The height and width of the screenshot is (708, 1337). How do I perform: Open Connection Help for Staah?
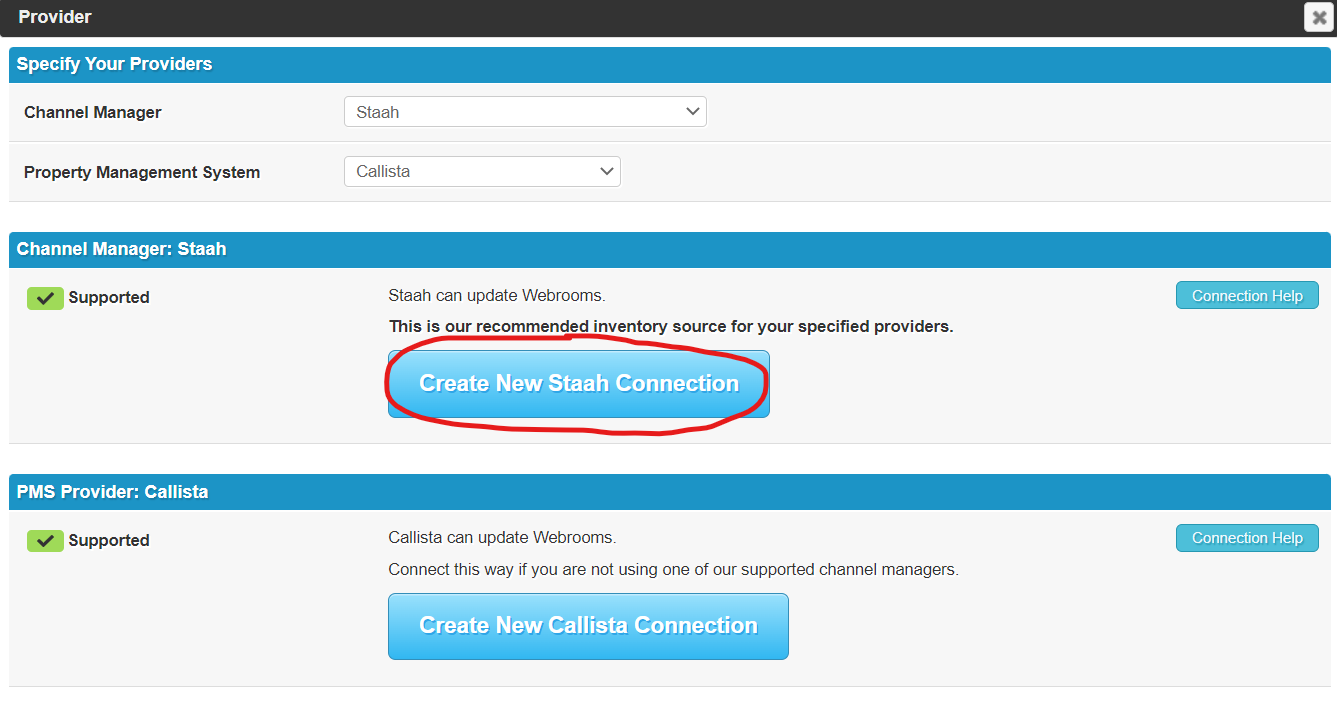tap(1247, 296)
